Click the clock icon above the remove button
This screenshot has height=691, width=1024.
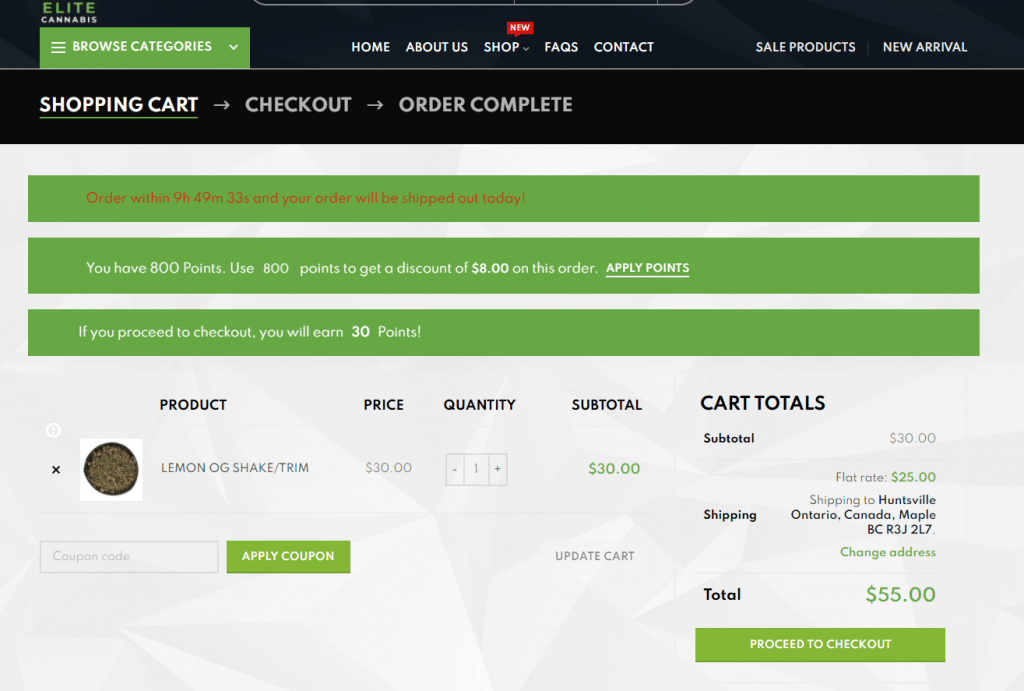point(54,430)
